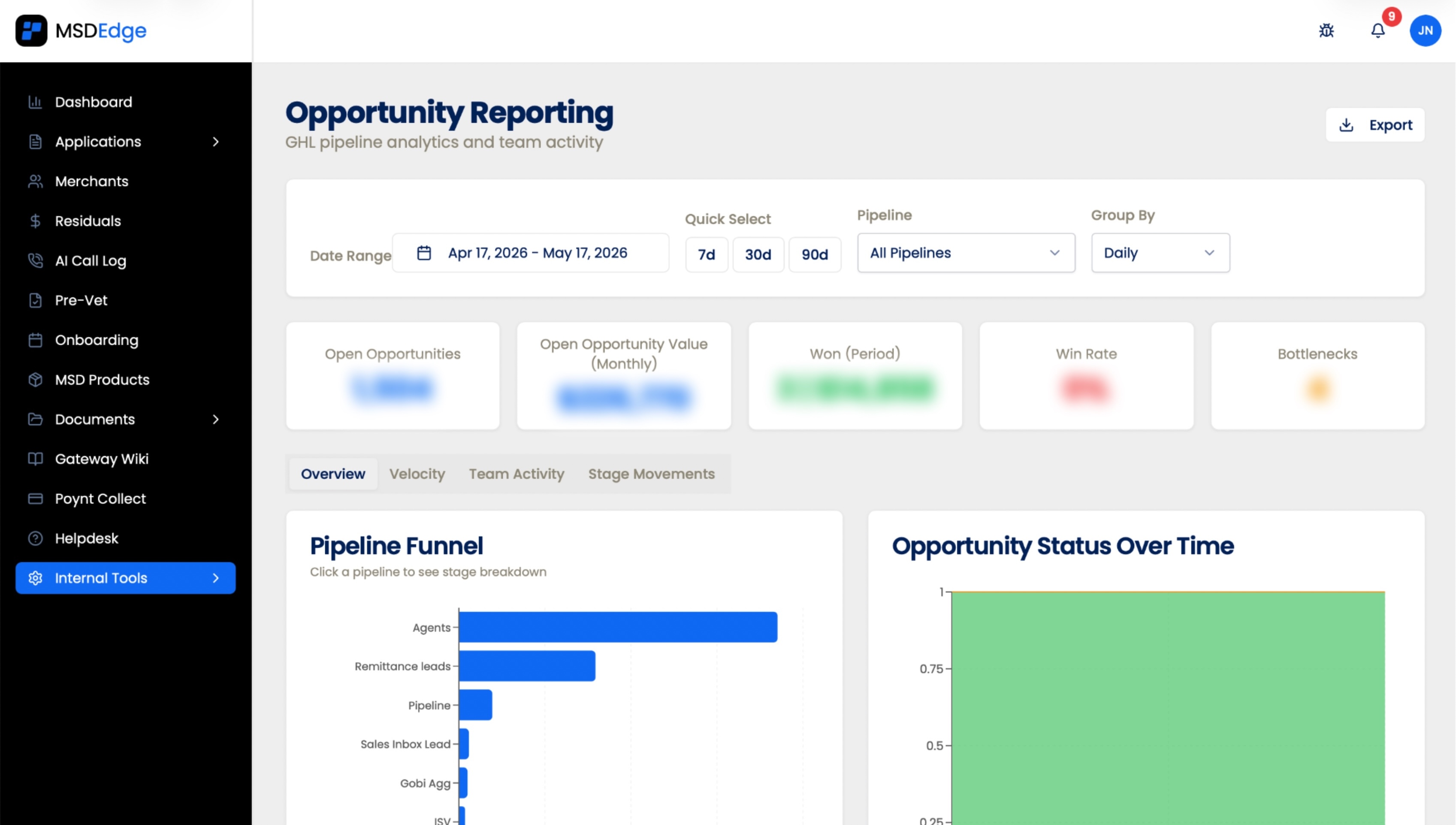Click the Export download icon
The width and height of the screenshot is (1456, 825).
[1346, 125]
